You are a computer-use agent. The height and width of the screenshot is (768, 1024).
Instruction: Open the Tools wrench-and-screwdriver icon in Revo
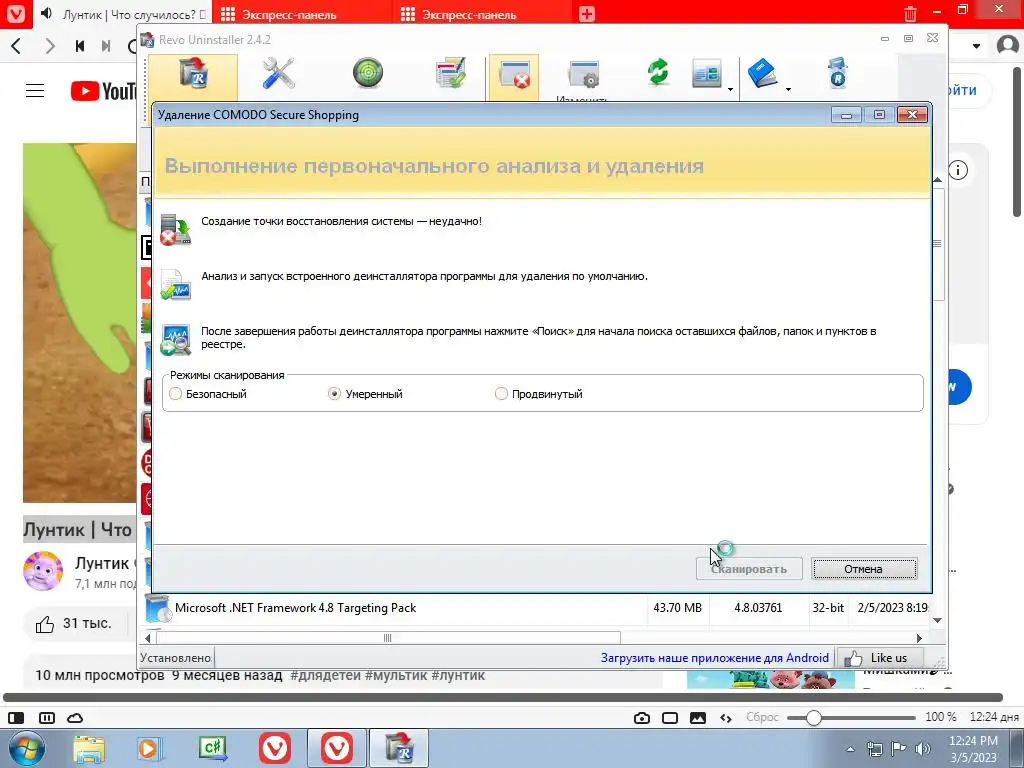[278, 72]
